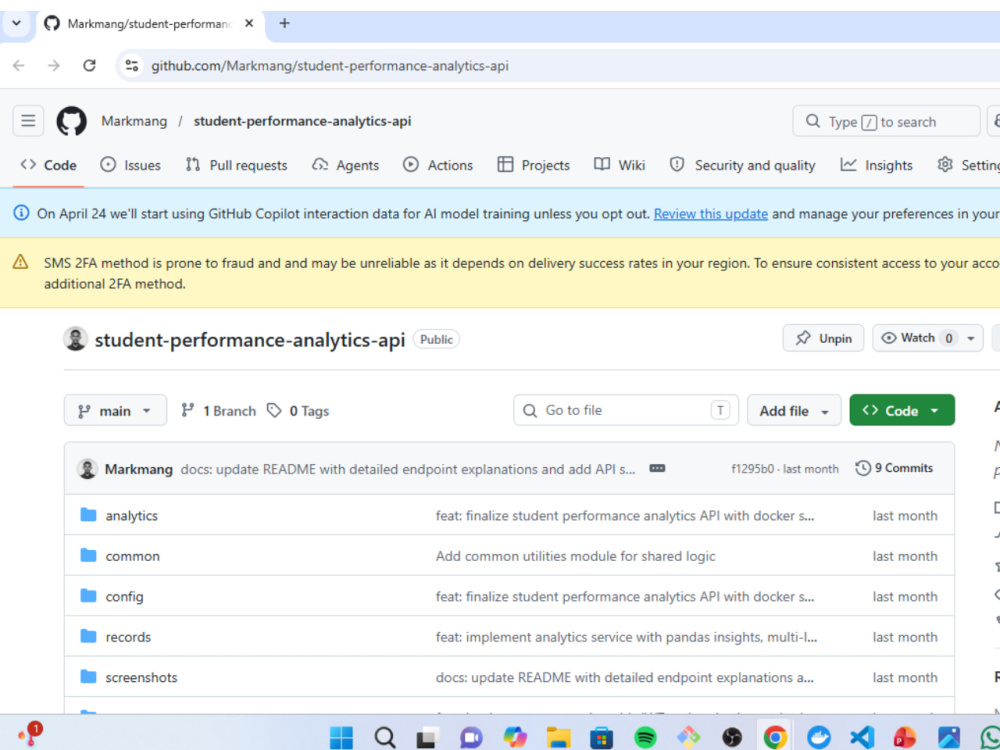Focus the Type / to search box

tap(886, 121)
